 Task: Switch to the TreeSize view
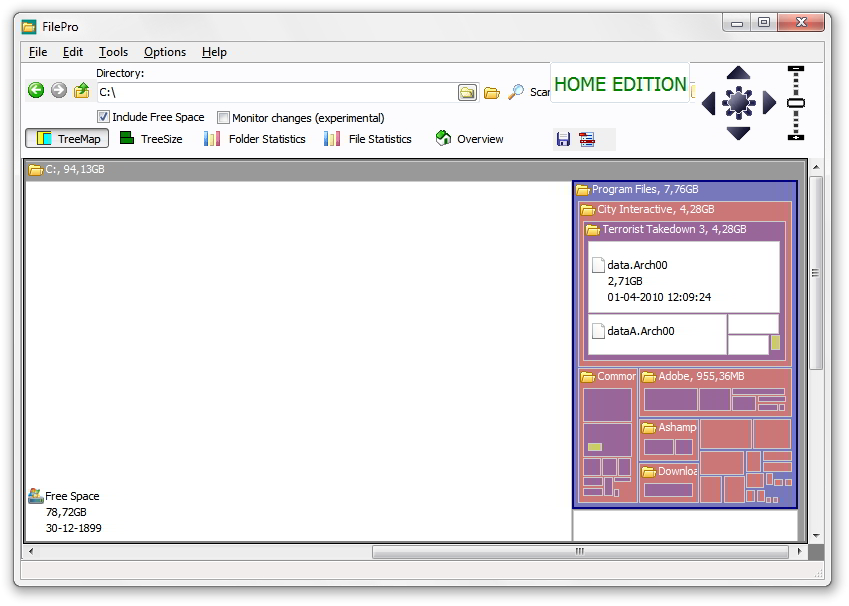coord(151,139)
